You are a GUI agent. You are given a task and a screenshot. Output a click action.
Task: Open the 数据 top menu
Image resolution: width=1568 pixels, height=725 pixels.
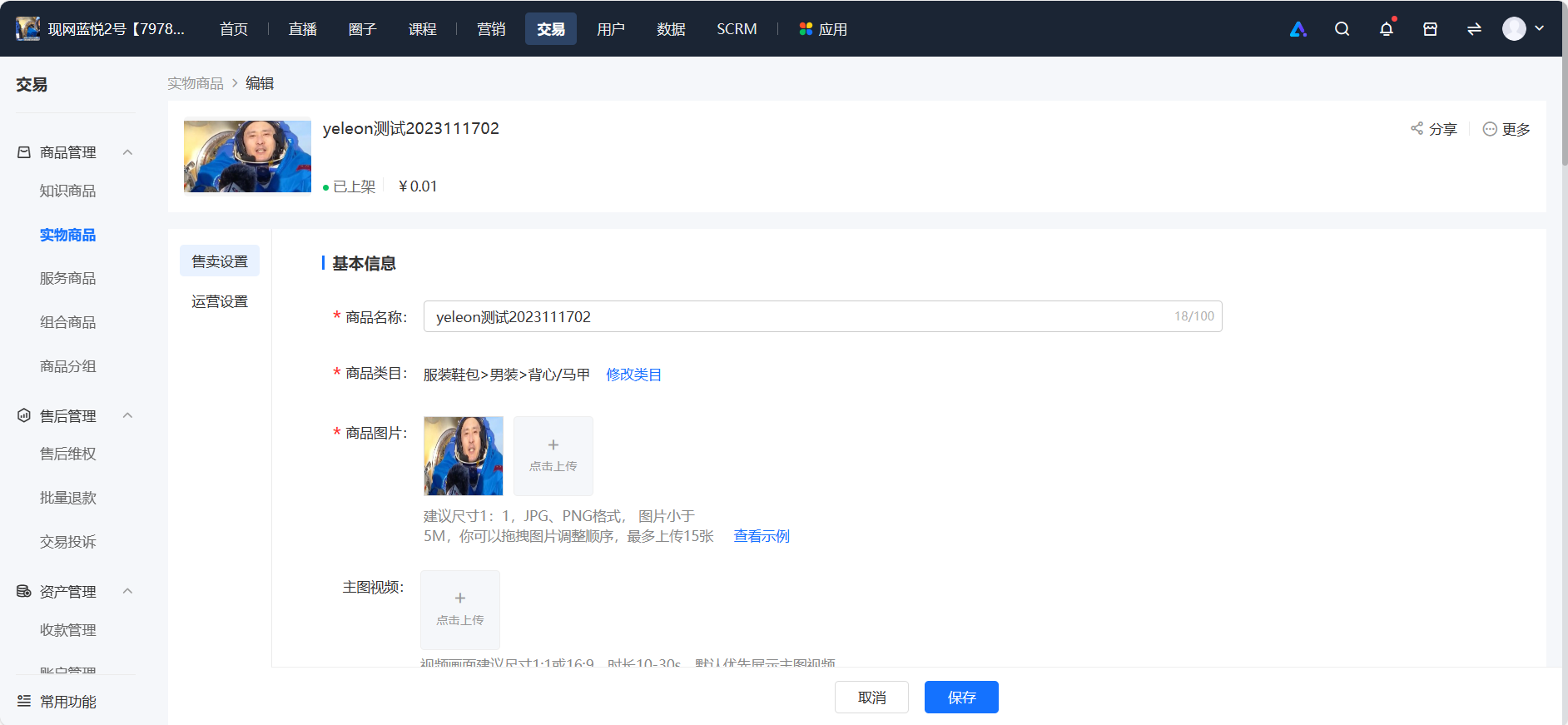point(671,29)
